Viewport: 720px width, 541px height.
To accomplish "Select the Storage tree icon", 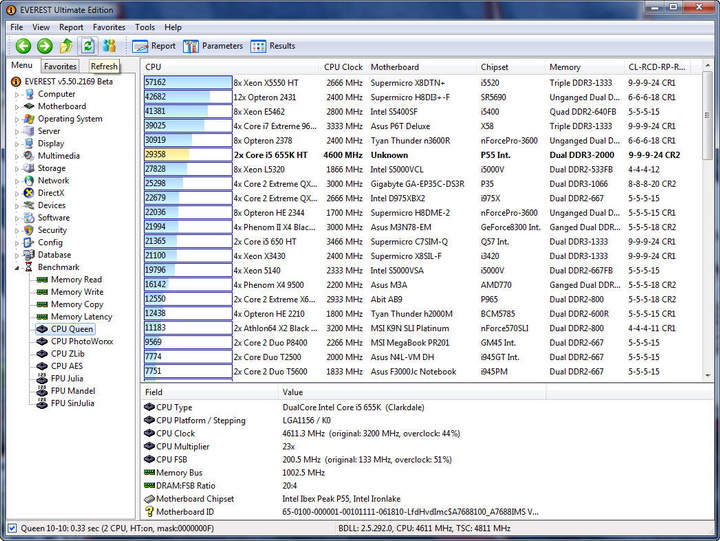I will point(29,169).
